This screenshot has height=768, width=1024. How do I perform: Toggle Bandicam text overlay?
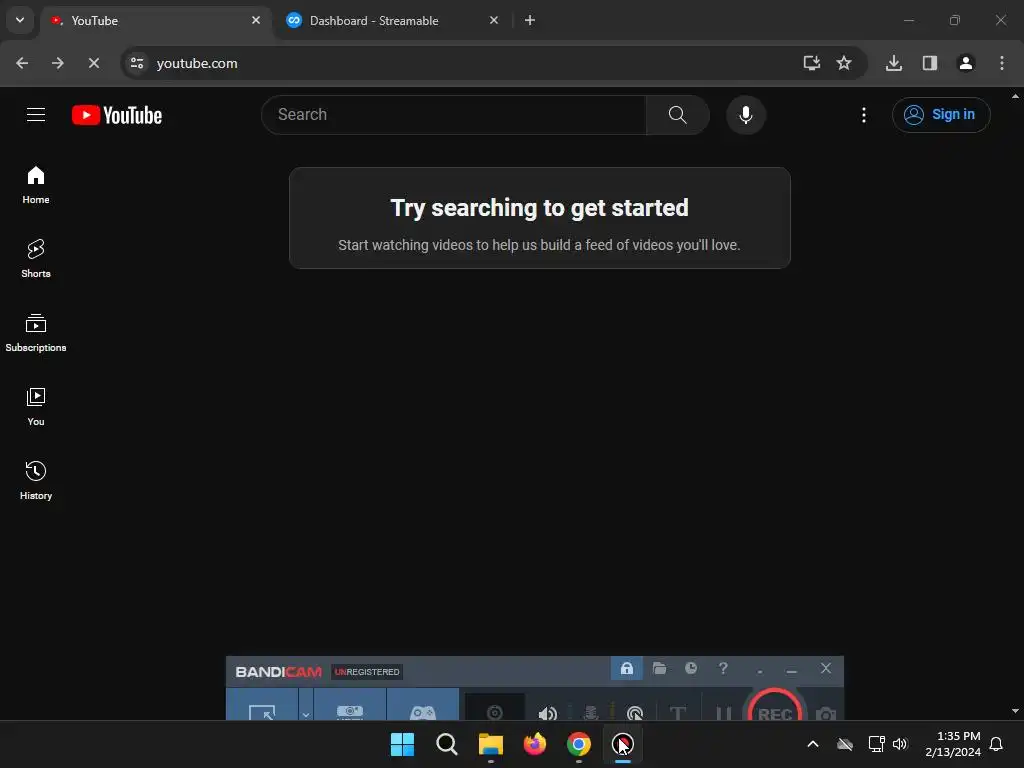point(678,712)
